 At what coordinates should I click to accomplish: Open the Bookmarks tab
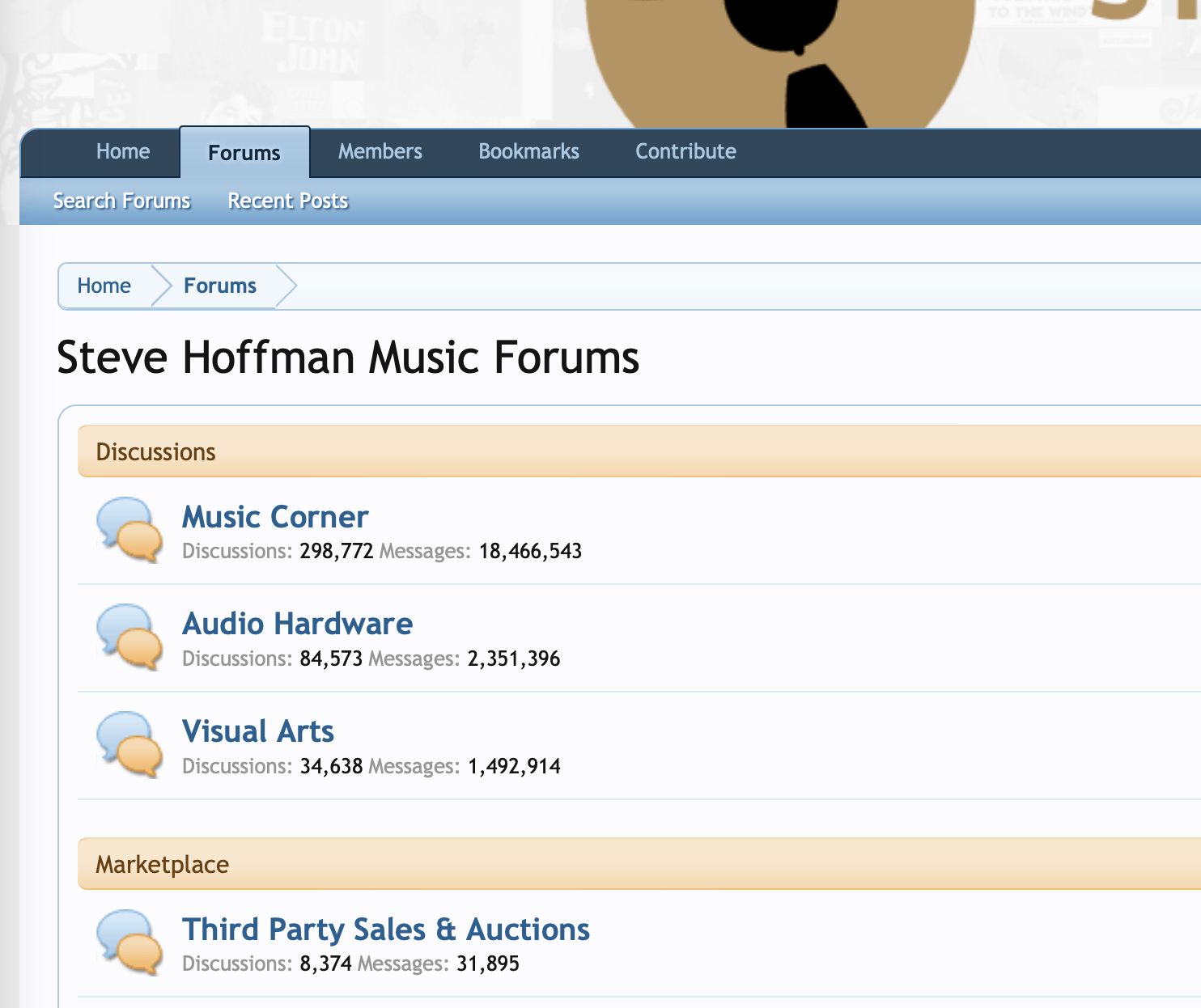pyautogui.click(x=529, y=151)
